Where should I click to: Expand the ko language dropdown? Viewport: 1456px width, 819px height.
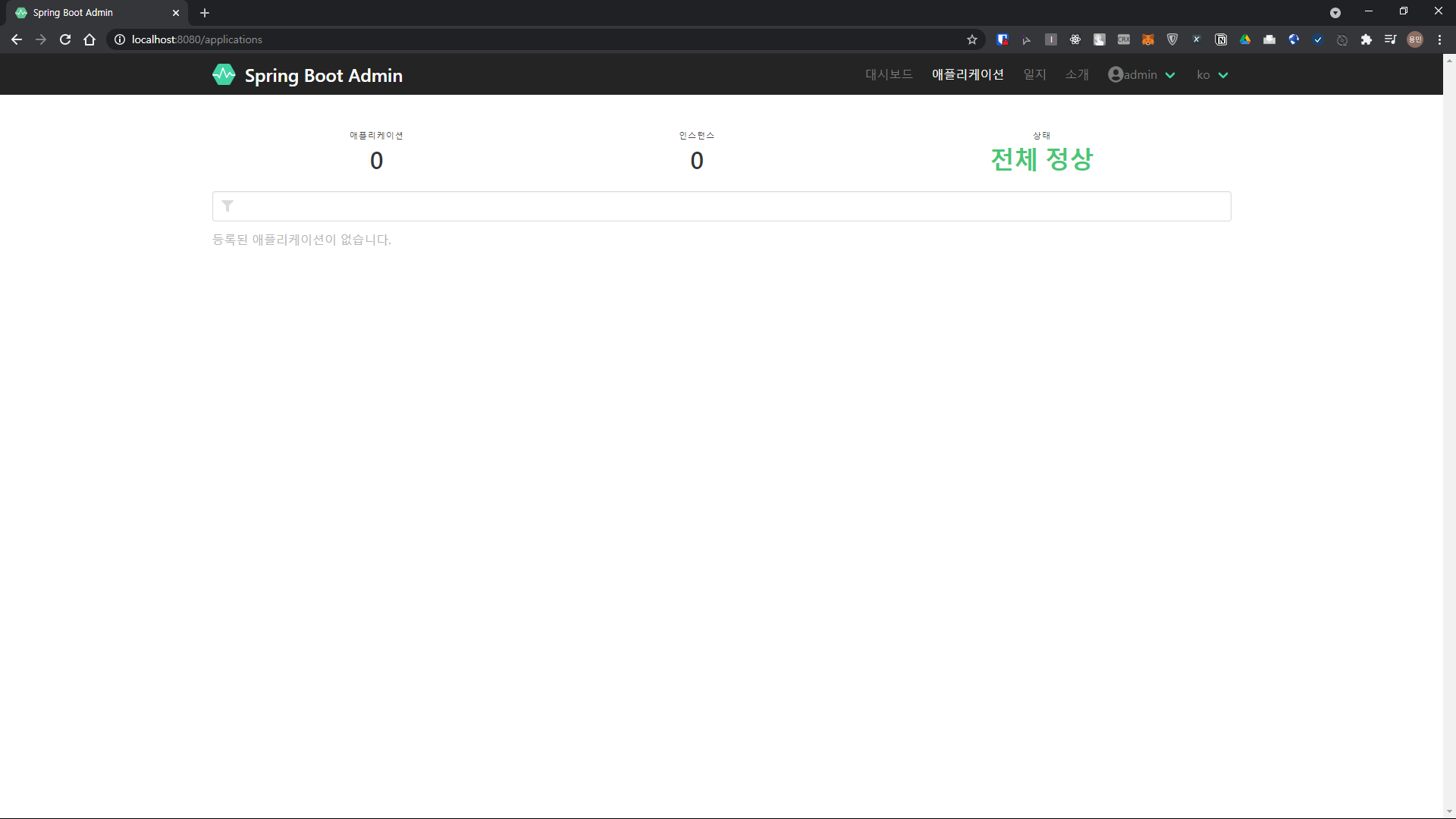1212,74
